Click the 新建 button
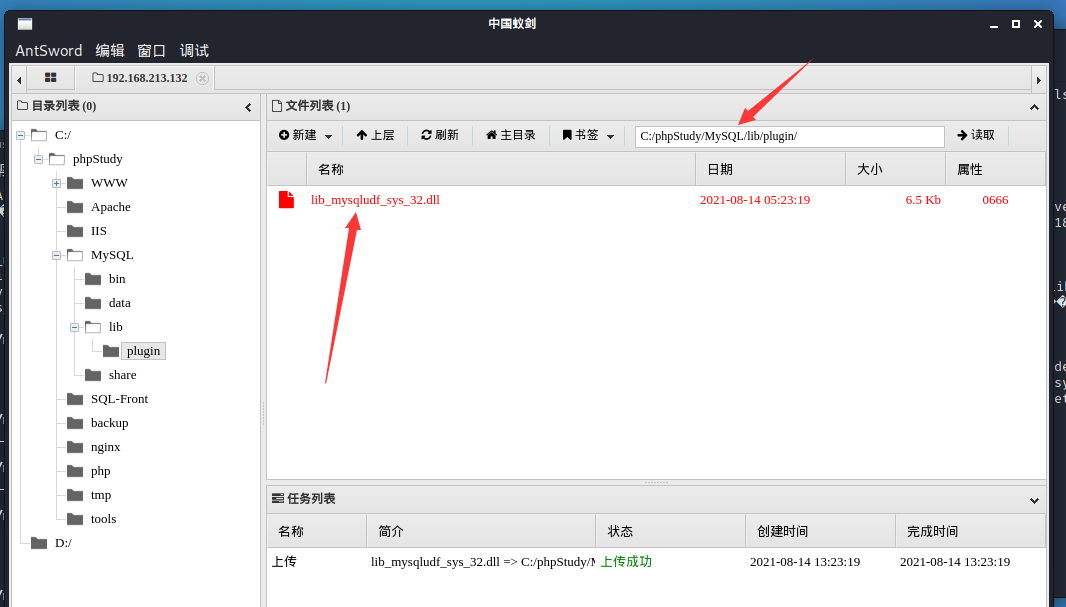1066x607 pixels. click(298, 135)
